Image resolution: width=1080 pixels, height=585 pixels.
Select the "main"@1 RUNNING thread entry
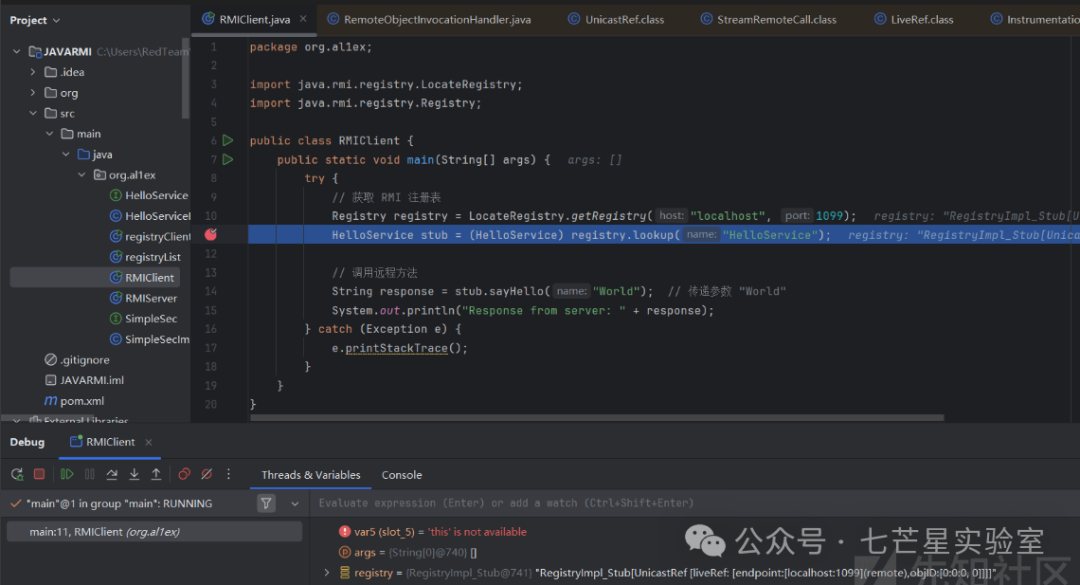[118, 504]
